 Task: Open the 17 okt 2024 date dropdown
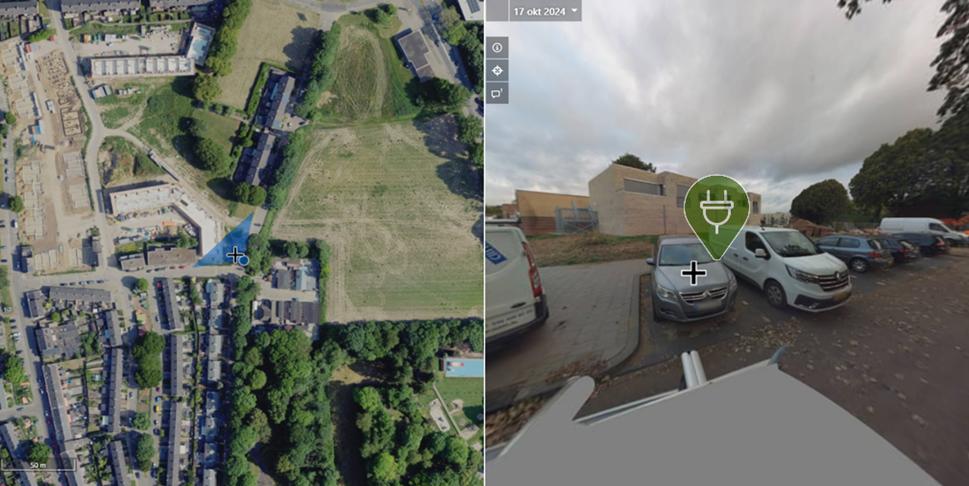(545, 11)
